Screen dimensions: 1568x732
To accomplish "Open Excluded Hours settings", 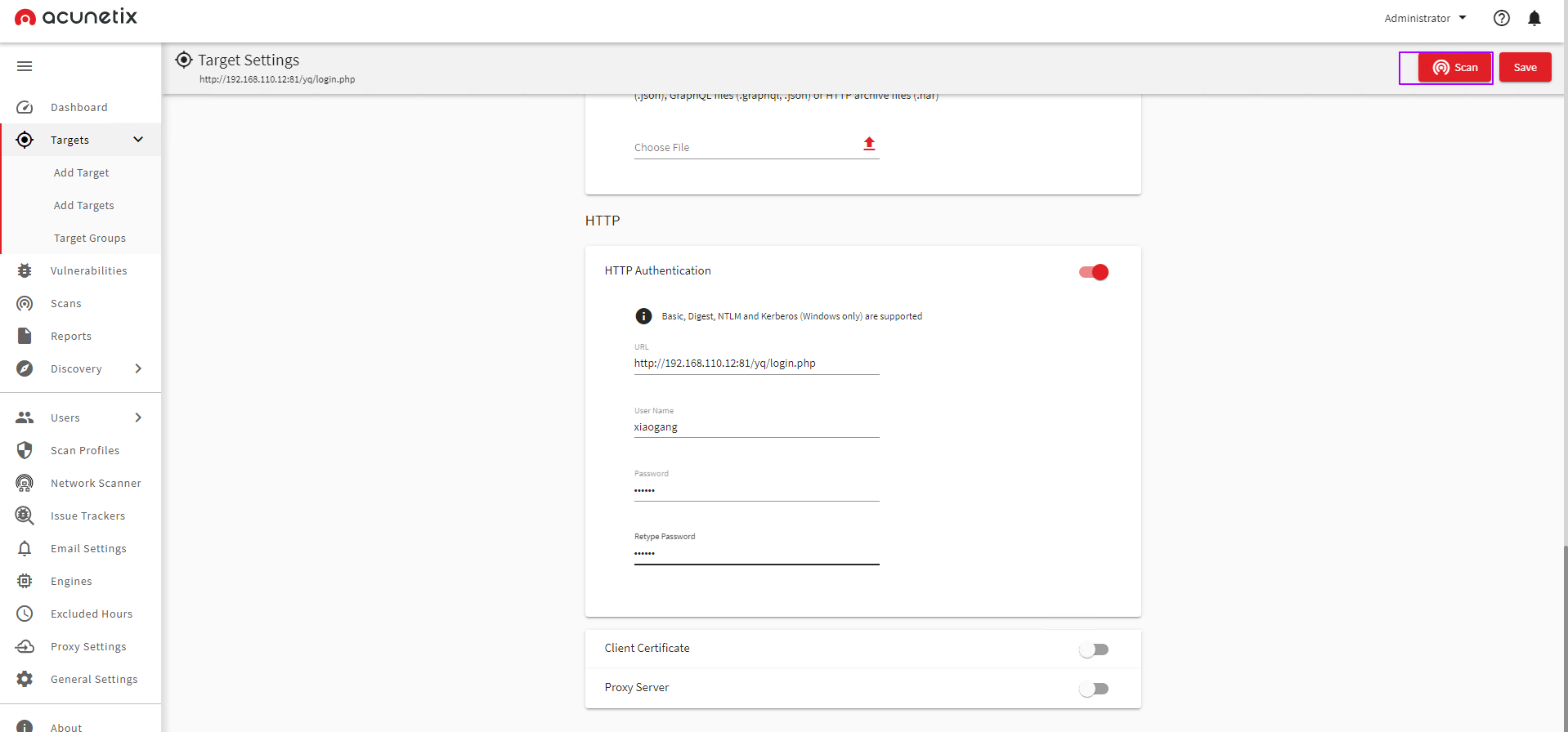I will click(92, 614).
